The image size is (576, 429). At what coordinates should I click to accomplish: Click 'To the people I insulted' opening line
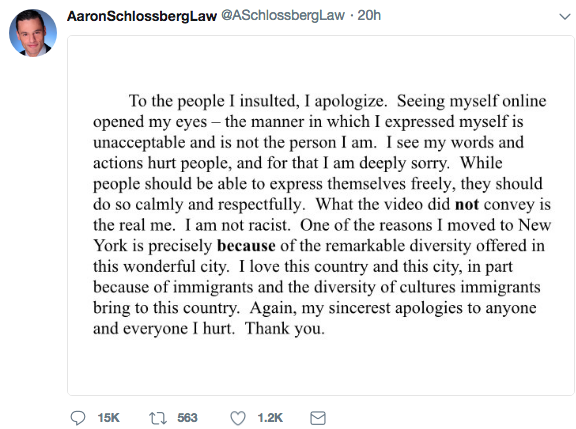coord(214,101)
